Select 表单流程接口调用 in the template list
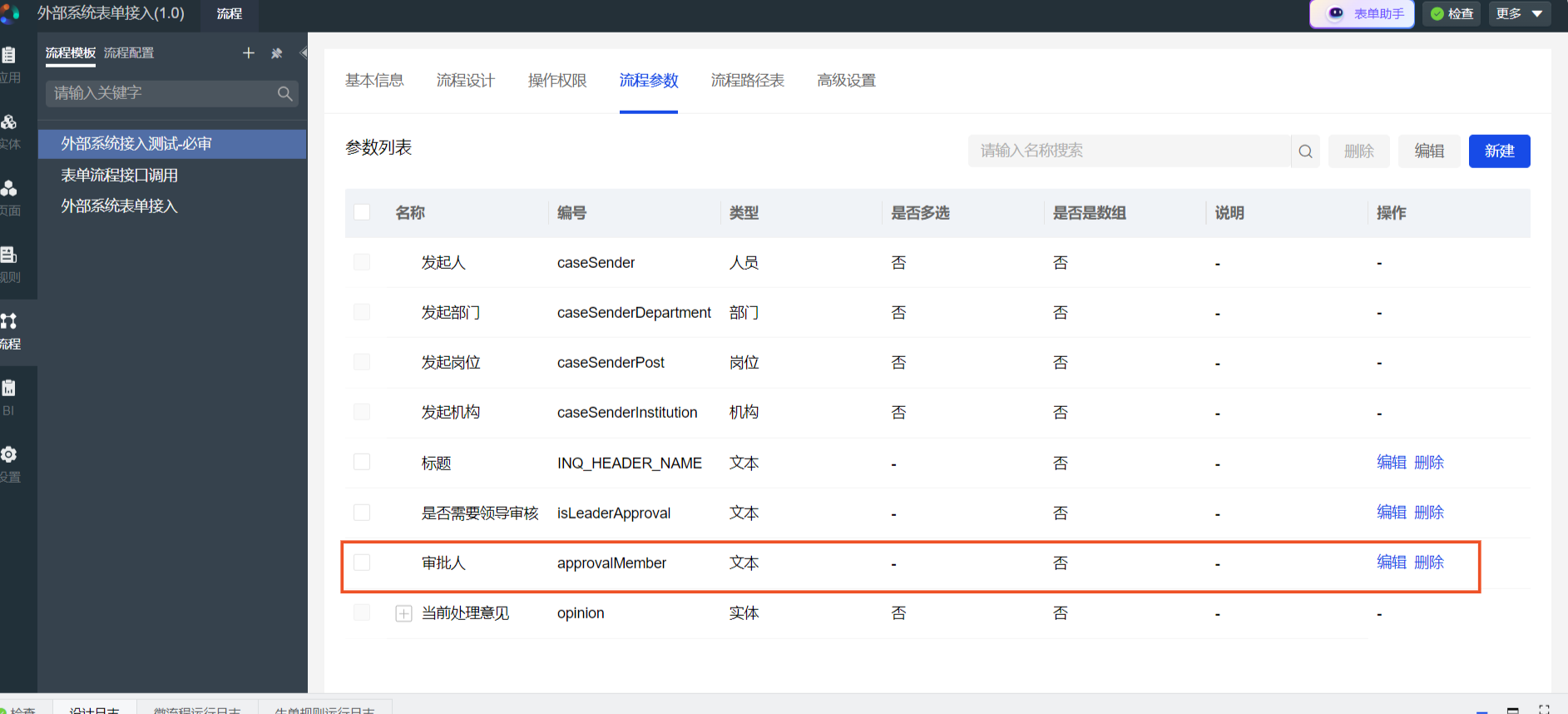 (119, 176)
